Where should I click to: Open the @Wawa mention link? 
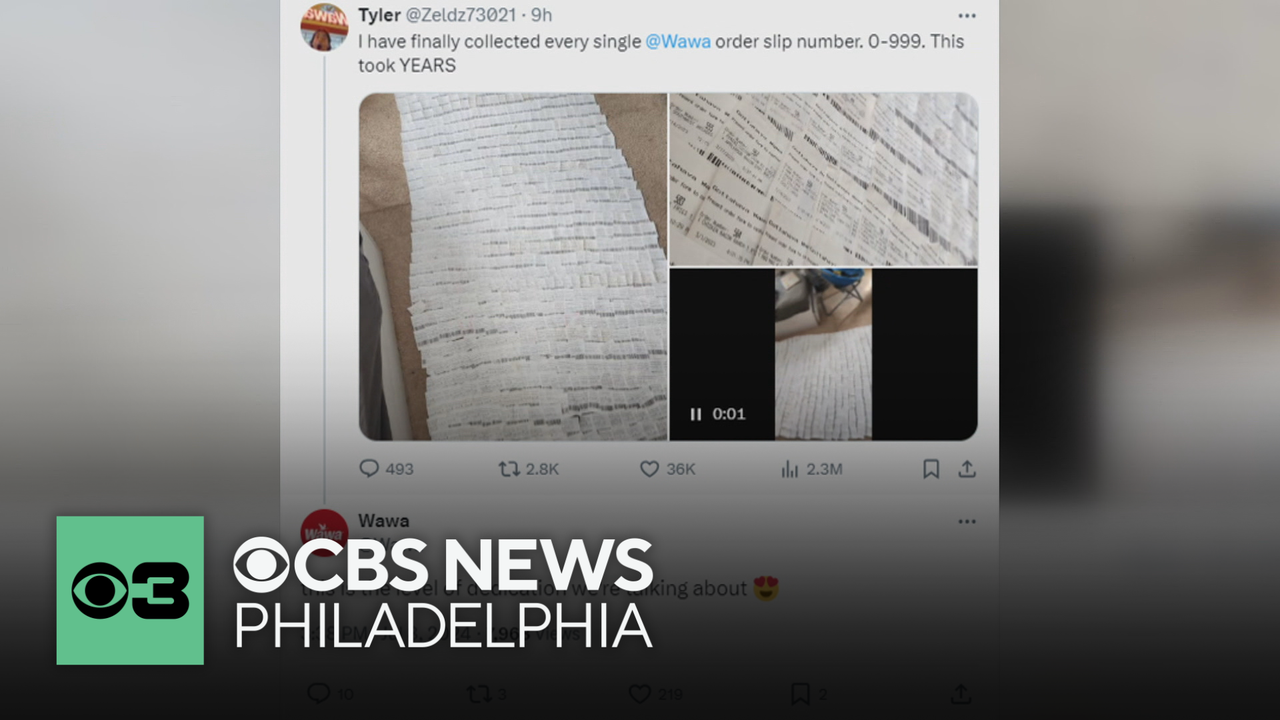pos(678,42)
